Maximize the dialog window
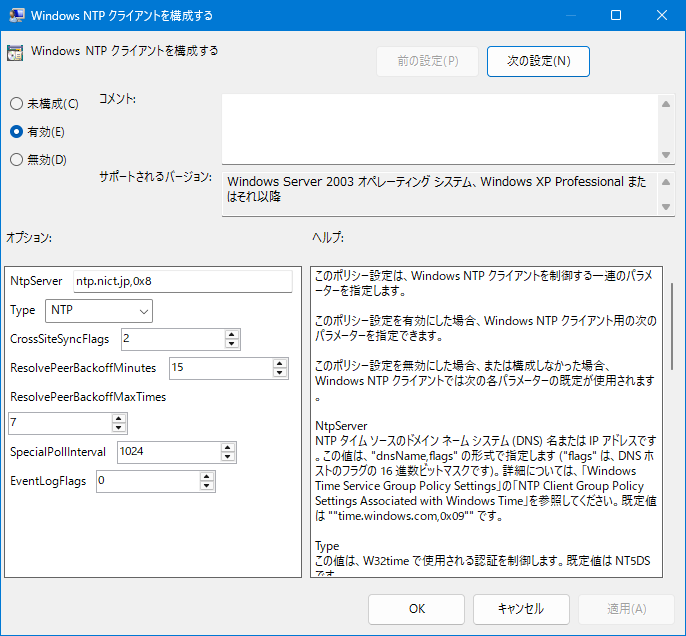 [x=616, y=15]
